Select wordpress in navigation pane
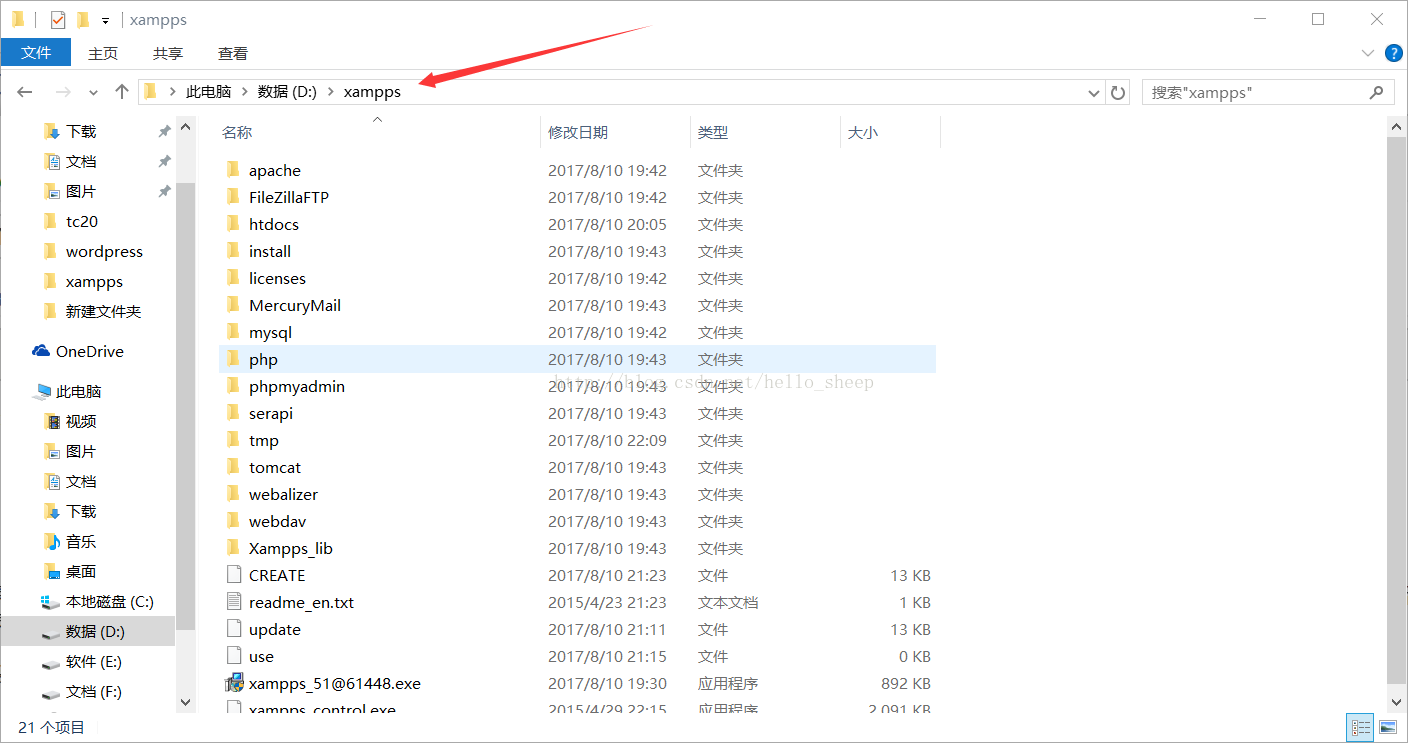Viewport: 1408px width, 743px height. pyautogui.click(x=104, y=251)
